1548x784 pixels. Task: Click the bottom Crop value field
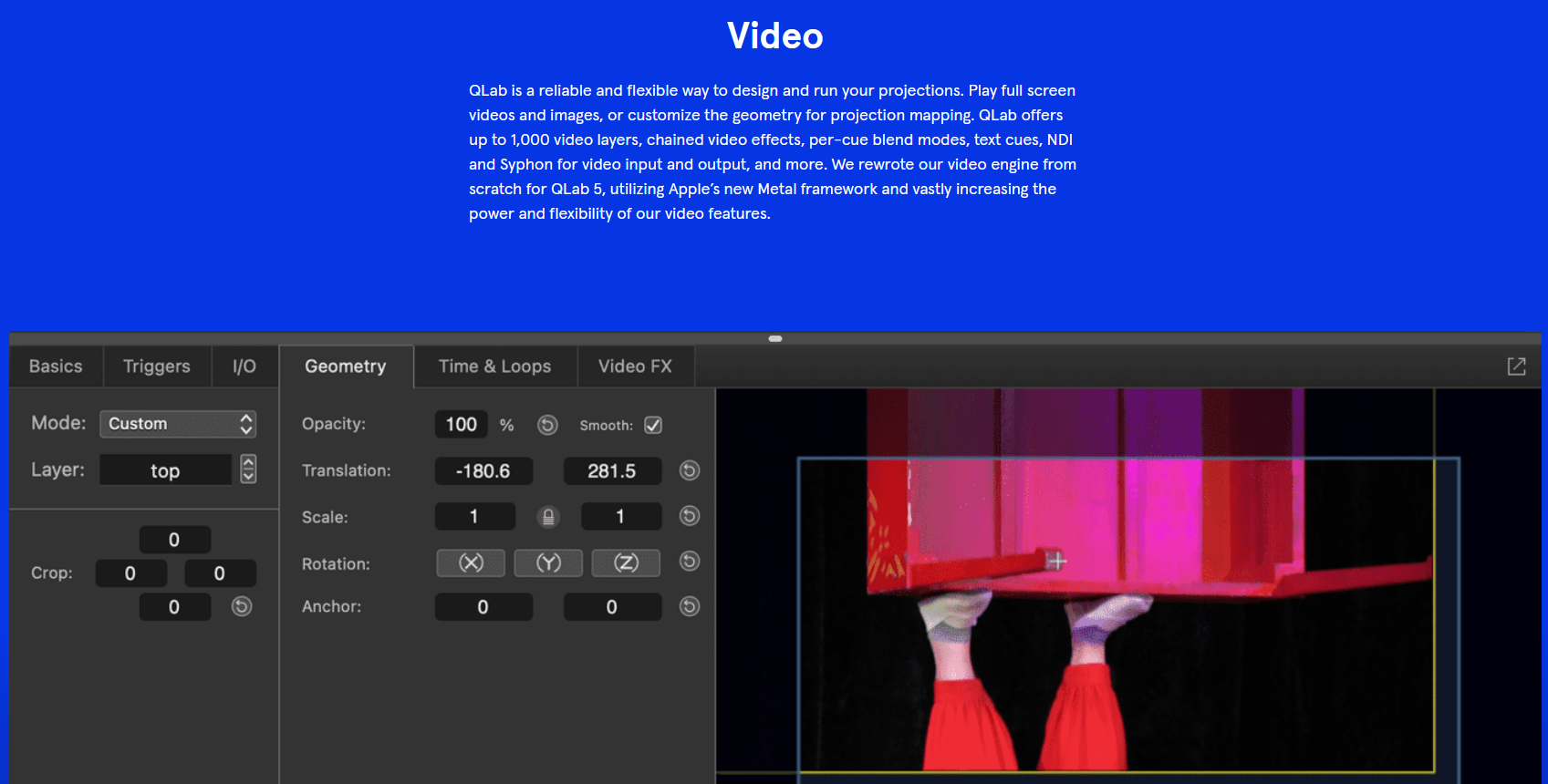pyautogui.click(x=174, y=607)
